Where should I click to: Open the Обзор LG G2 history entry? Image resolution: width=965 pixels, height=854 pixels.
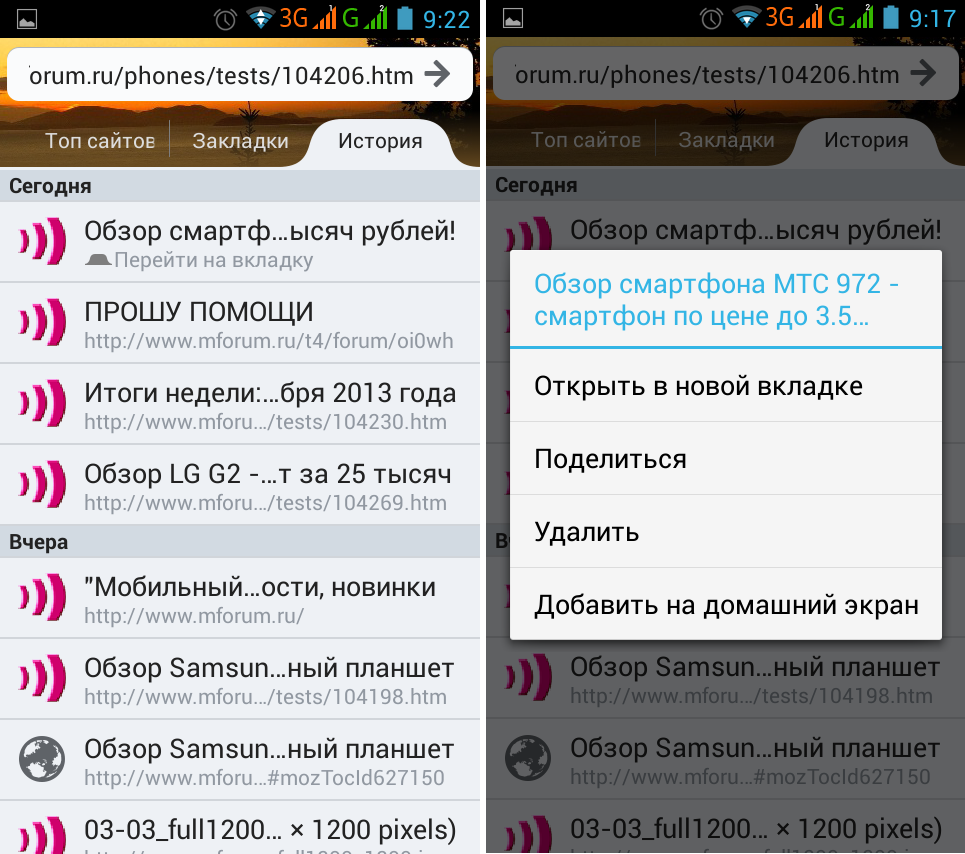pos(268,484)
